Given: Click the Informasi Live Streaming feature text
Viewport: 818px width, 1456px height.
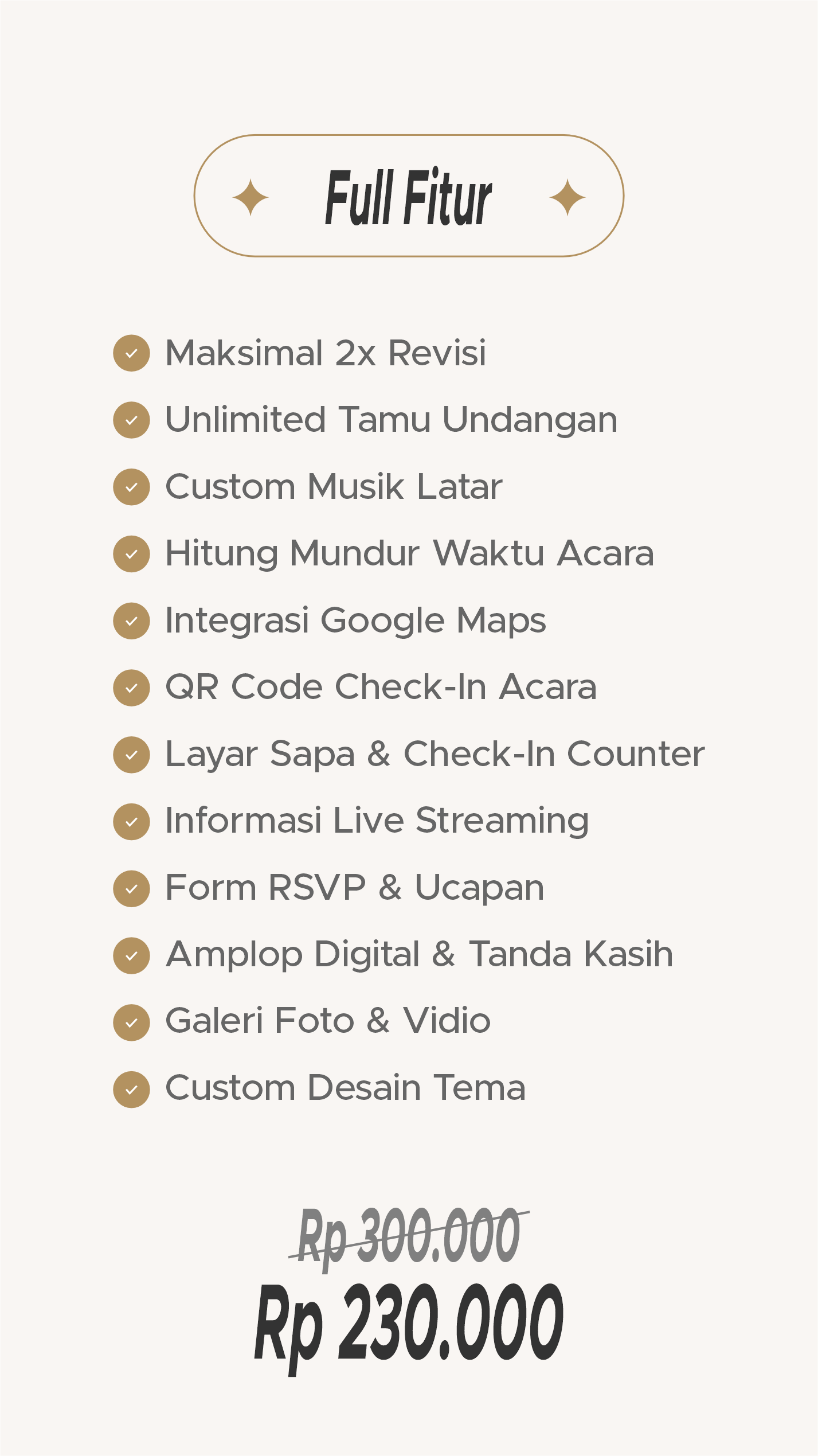Looking at the screenshot, I should pos(377,822).
